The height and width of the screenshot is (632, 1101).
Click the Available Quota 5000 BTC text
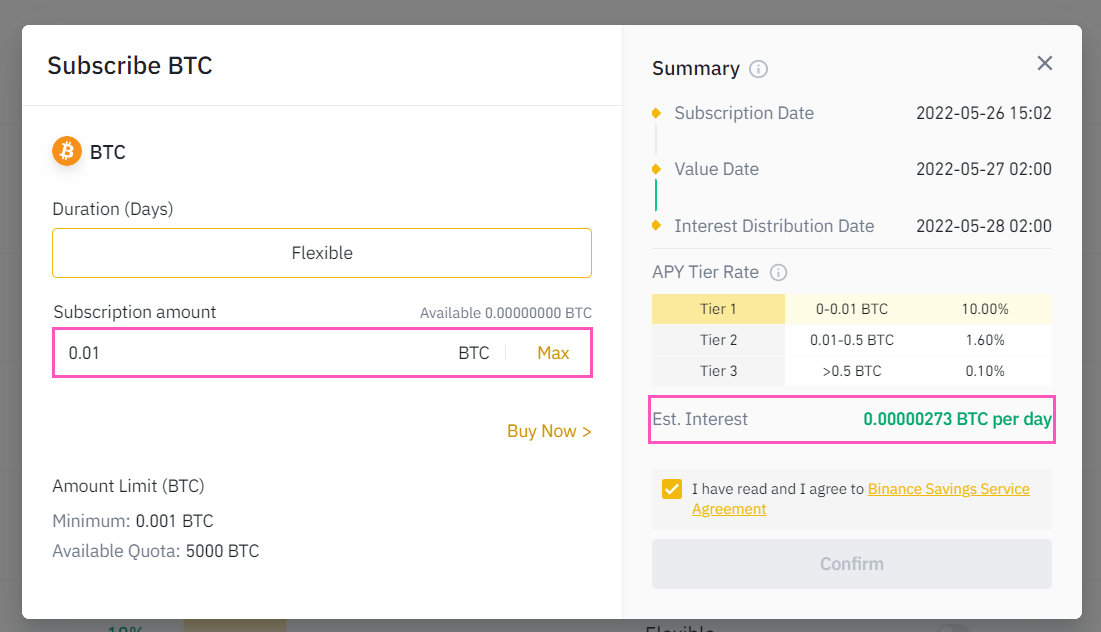pyautogui.click(x=156, y=551)
